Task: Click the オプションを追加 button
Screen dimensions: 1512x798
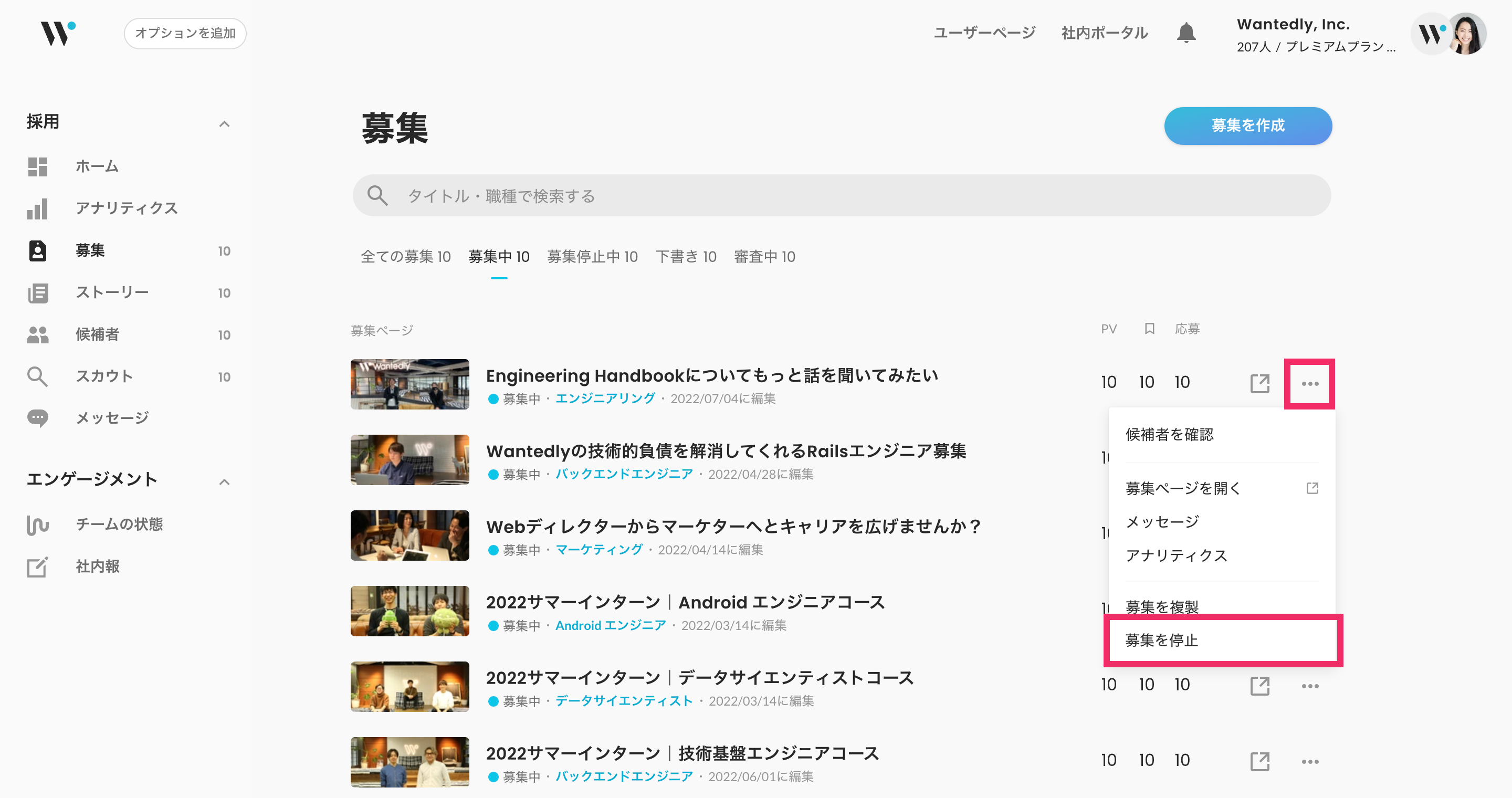Action: [x=185, y=34]
